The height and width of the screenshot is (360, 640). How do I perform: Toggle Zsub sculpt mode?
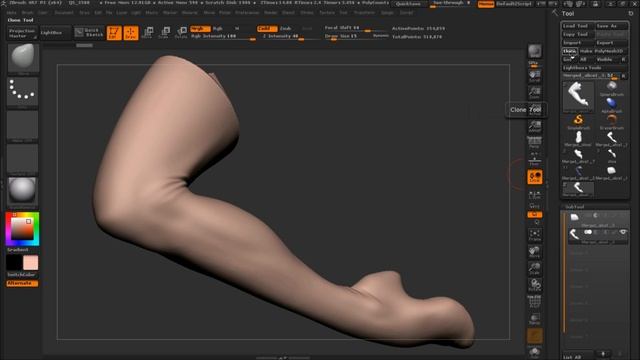286,29
